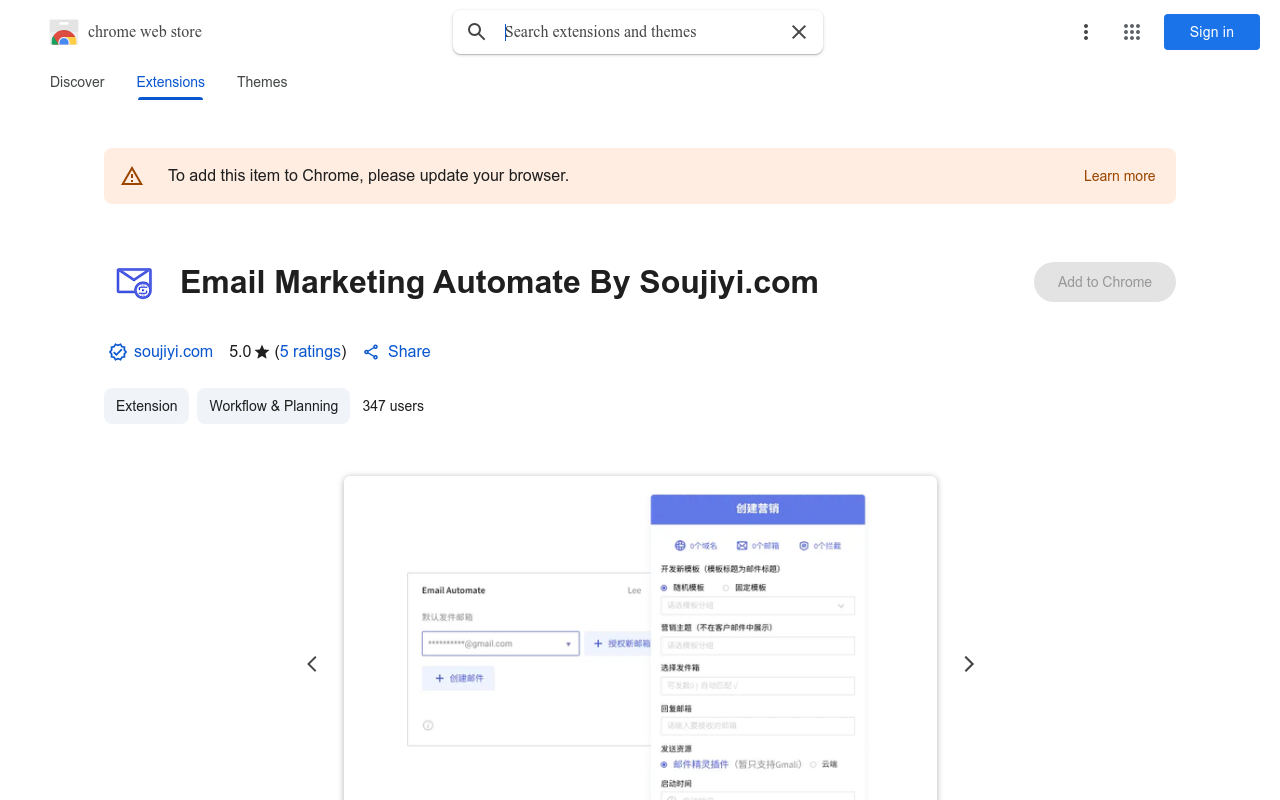Click the rating star icon
Image resolution: width=1280 pixels, height=800 pixels.
coord(262,352)
